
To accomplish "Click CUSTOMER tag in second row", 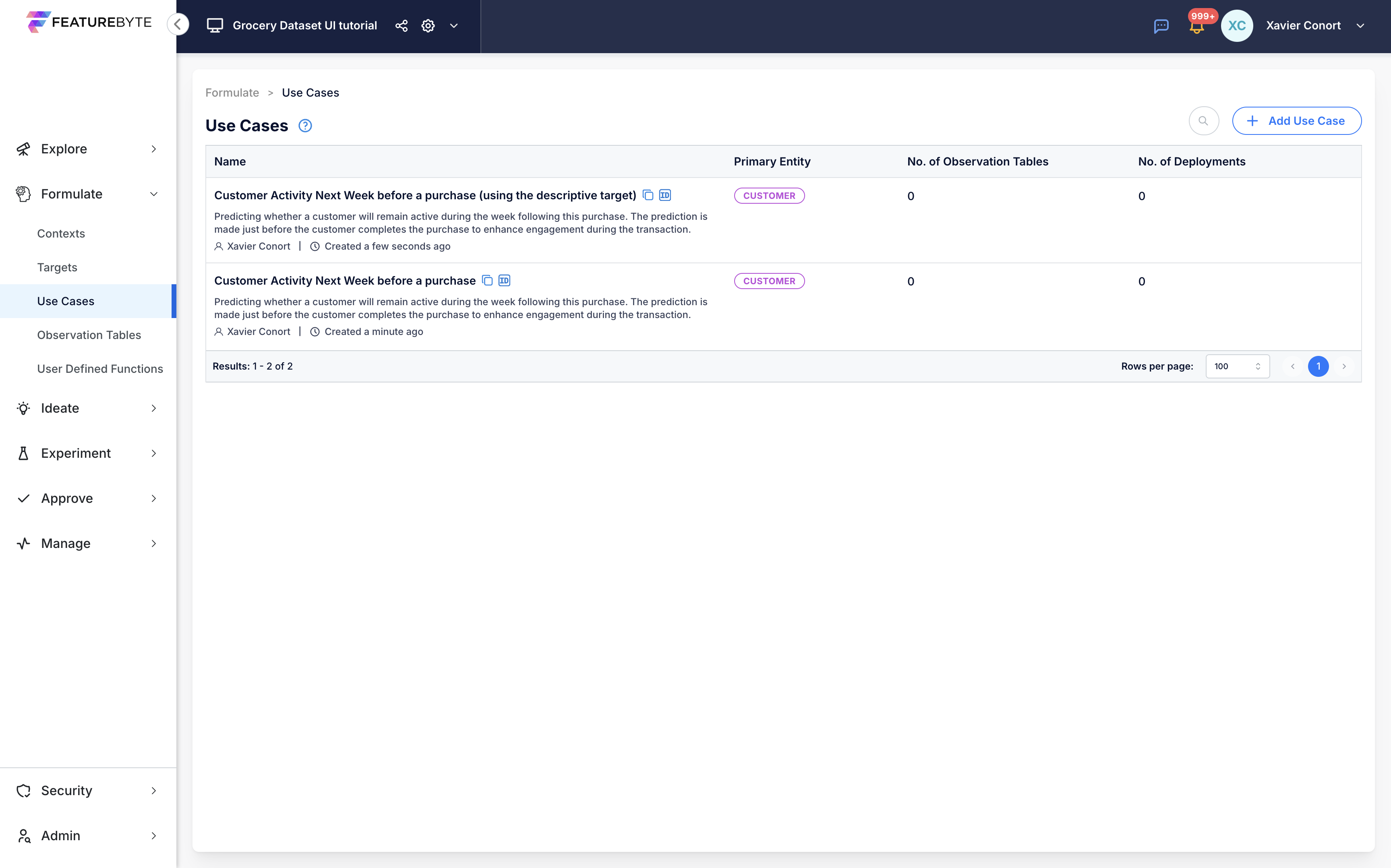I will (769, 281).
